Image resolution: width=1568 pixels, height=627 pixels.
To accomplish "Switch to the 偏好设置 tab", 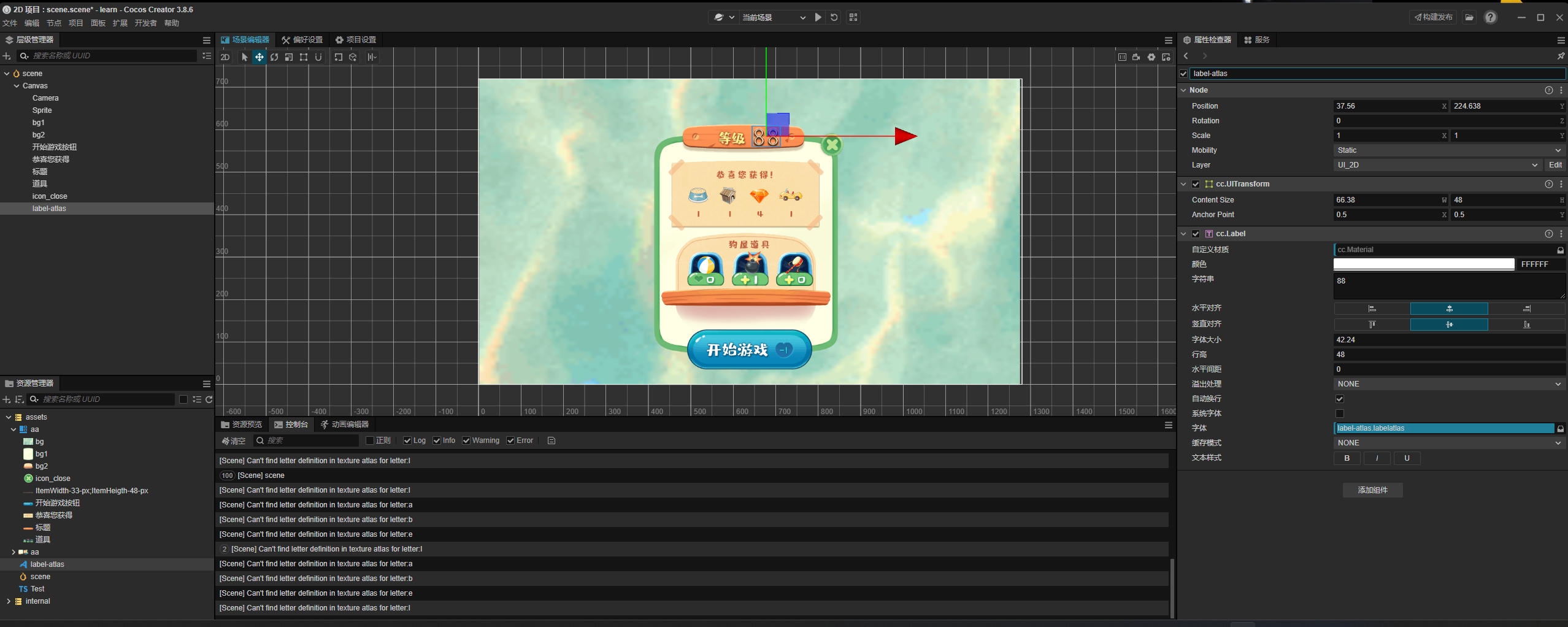I will 302,40.
